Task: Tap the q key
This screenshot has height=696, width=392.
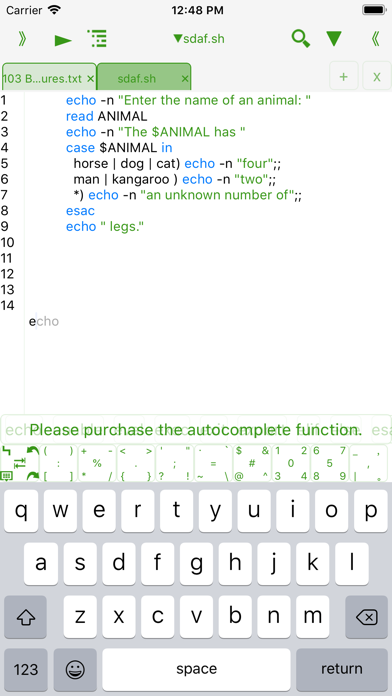Action: pyautogui.click(x=21, y=510)
